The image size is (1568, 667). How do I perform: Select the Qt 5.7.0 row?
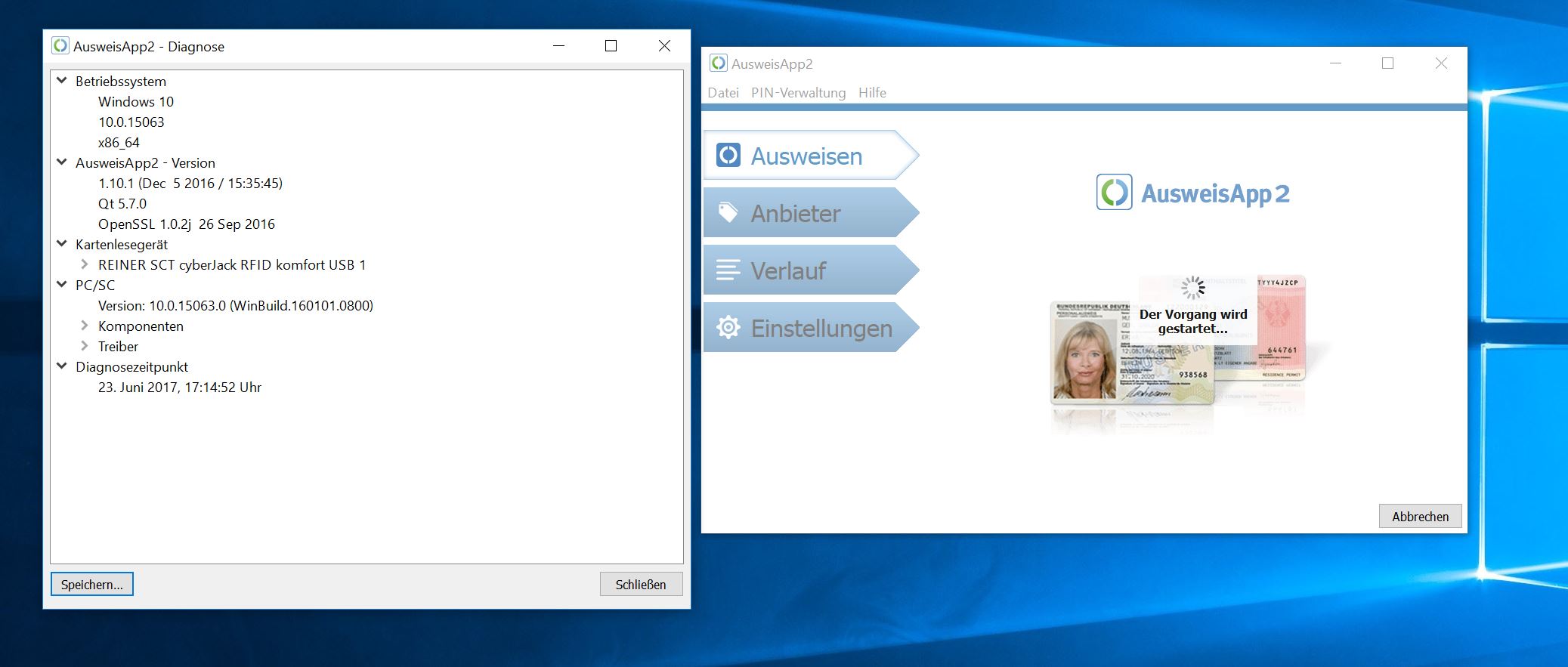(x=122, y=203)
